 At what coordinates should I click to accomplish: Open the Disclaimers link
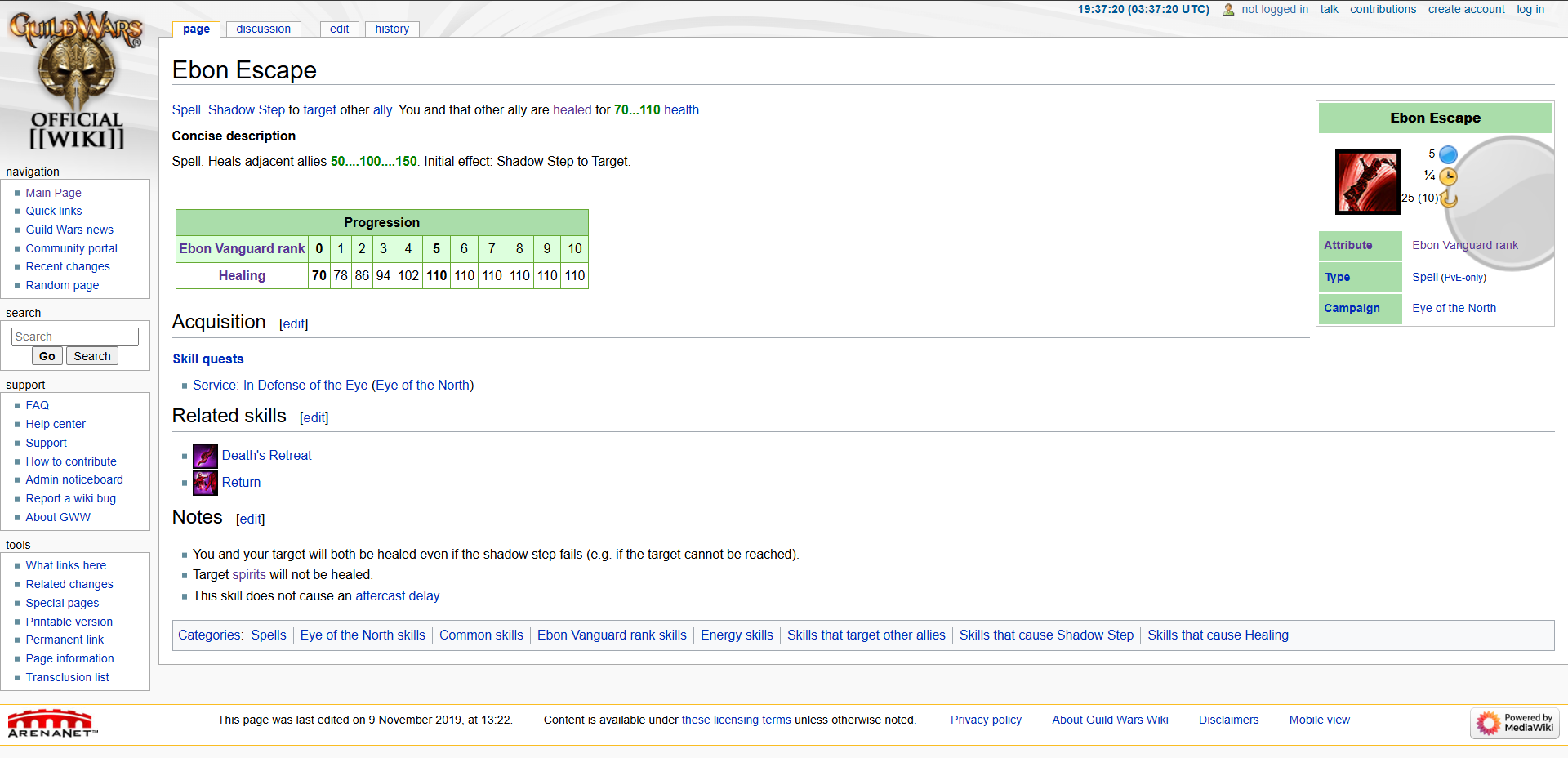[x=1228, y=720]
